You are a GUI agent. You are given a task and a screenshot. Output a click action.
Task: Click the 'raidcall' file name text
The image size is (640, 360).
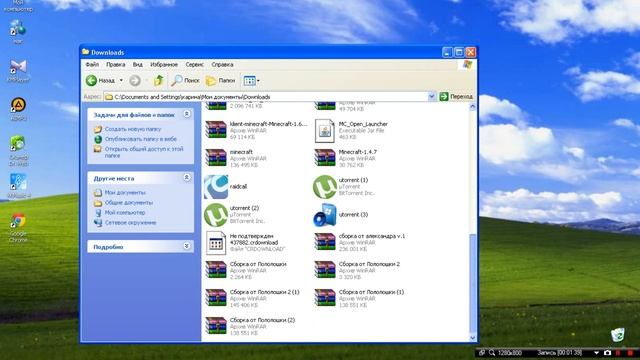238,187
